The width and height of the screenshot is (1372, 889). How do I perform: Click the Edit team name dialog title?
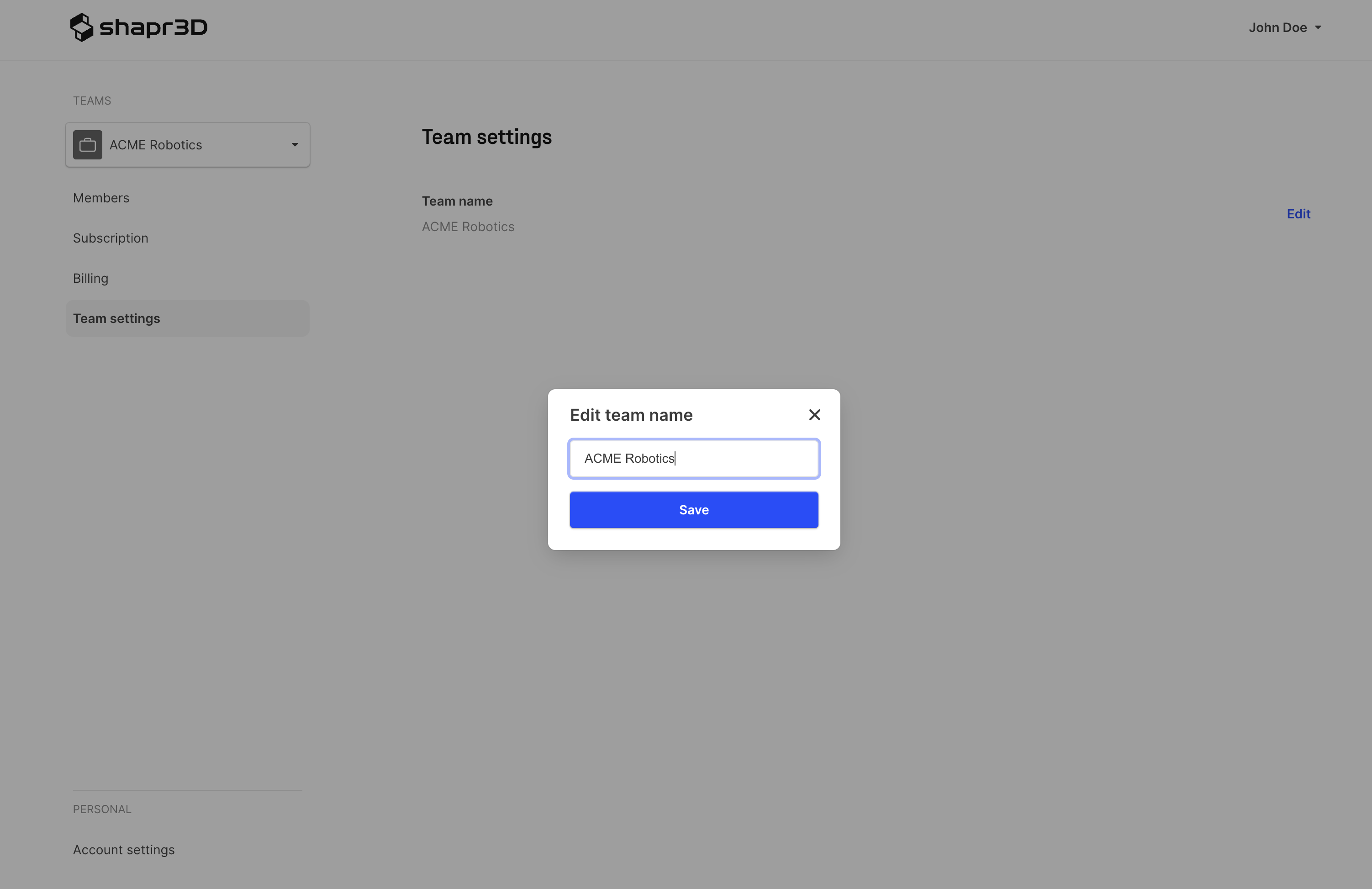[631, 415]
